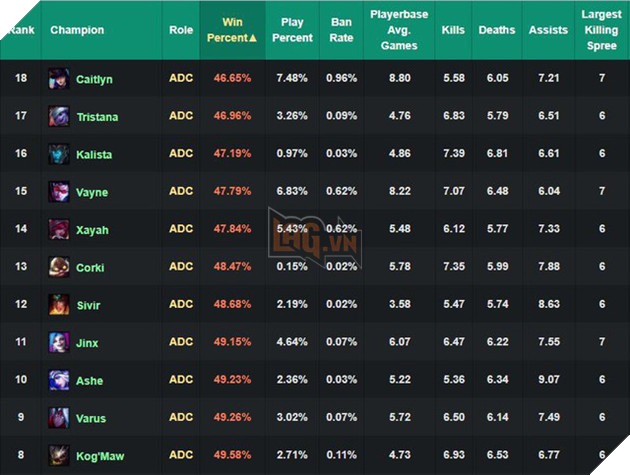The height and width of the screenshot is (475, 630).
Task: Select Vayne's win rate 47.79%
Action: point(232,191)
